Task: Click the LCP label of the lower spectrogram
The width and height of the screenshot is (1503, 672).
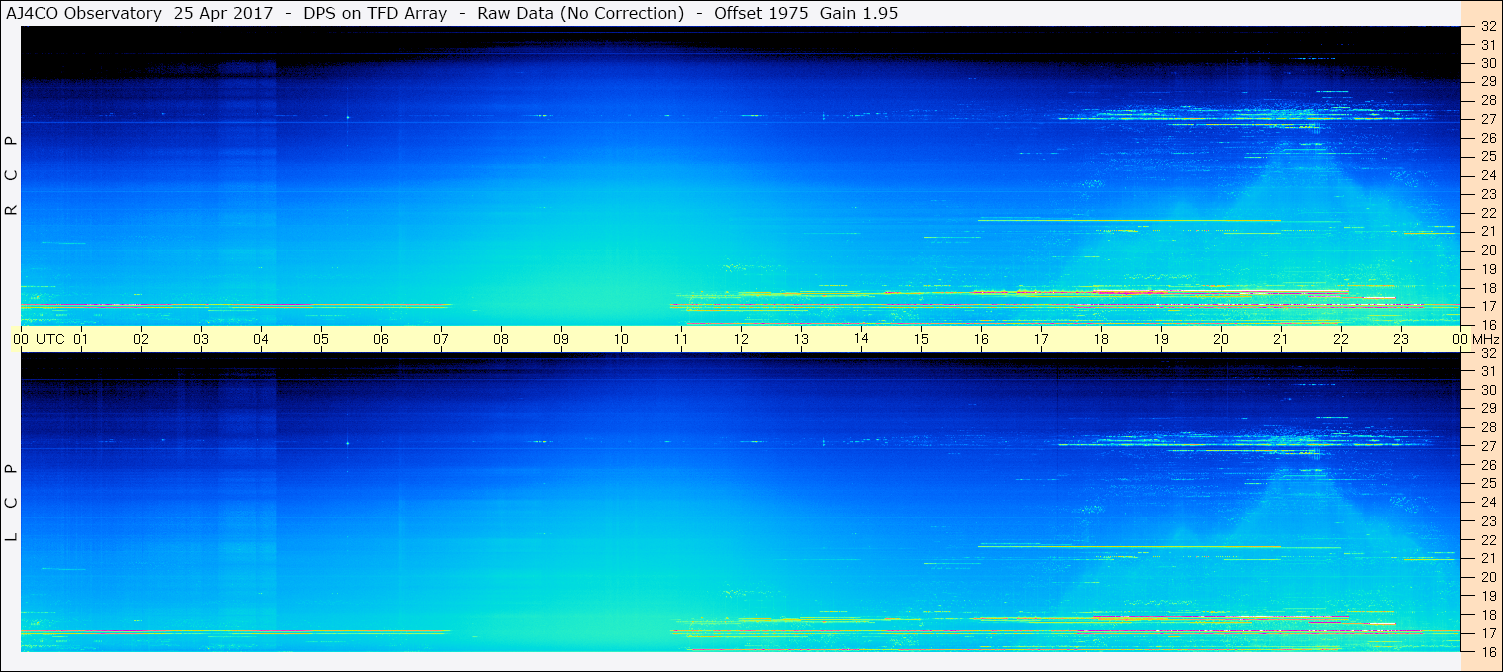Action: tap(12, 502)
